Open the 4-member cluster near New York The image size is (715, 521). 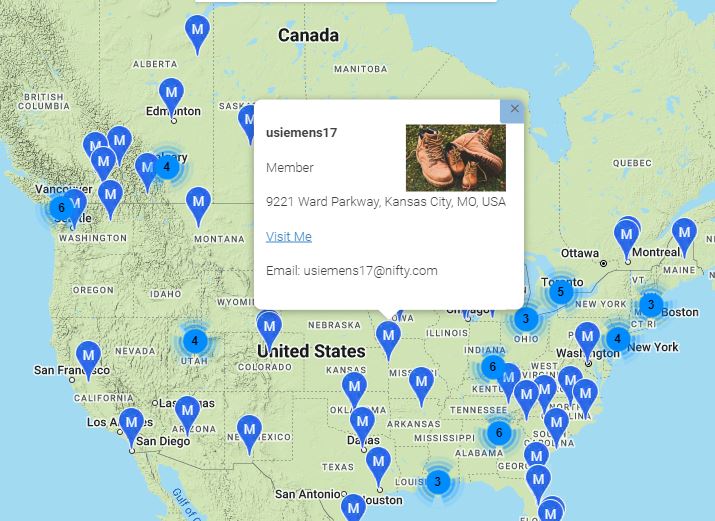[x=618, y=339]
